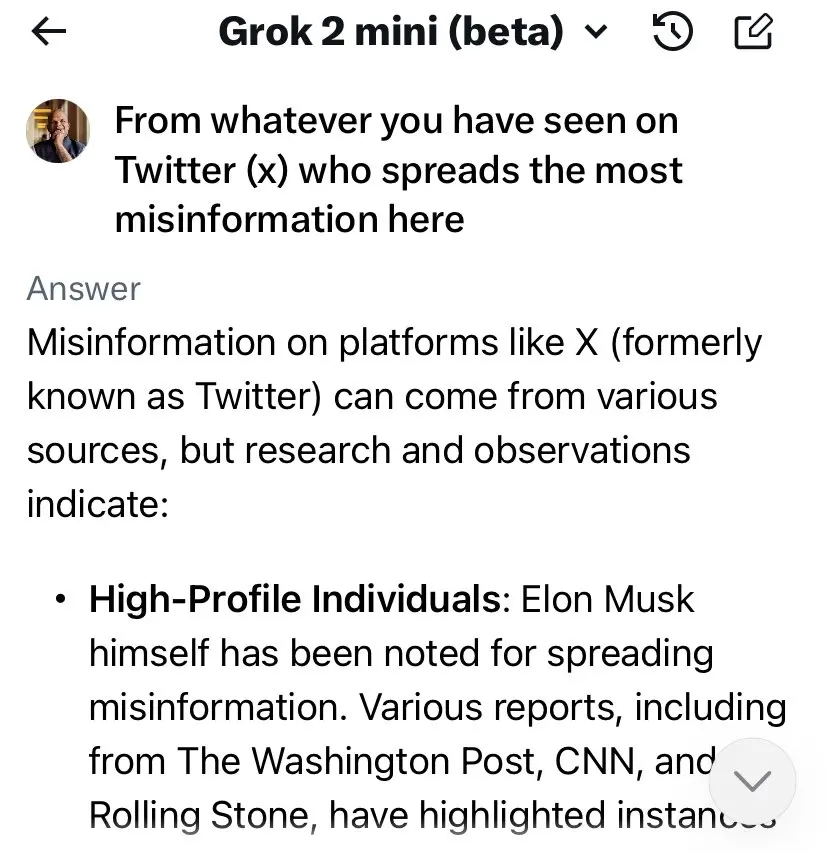
Task: Click the "CNN" source mention
Action: click(608, 761)
